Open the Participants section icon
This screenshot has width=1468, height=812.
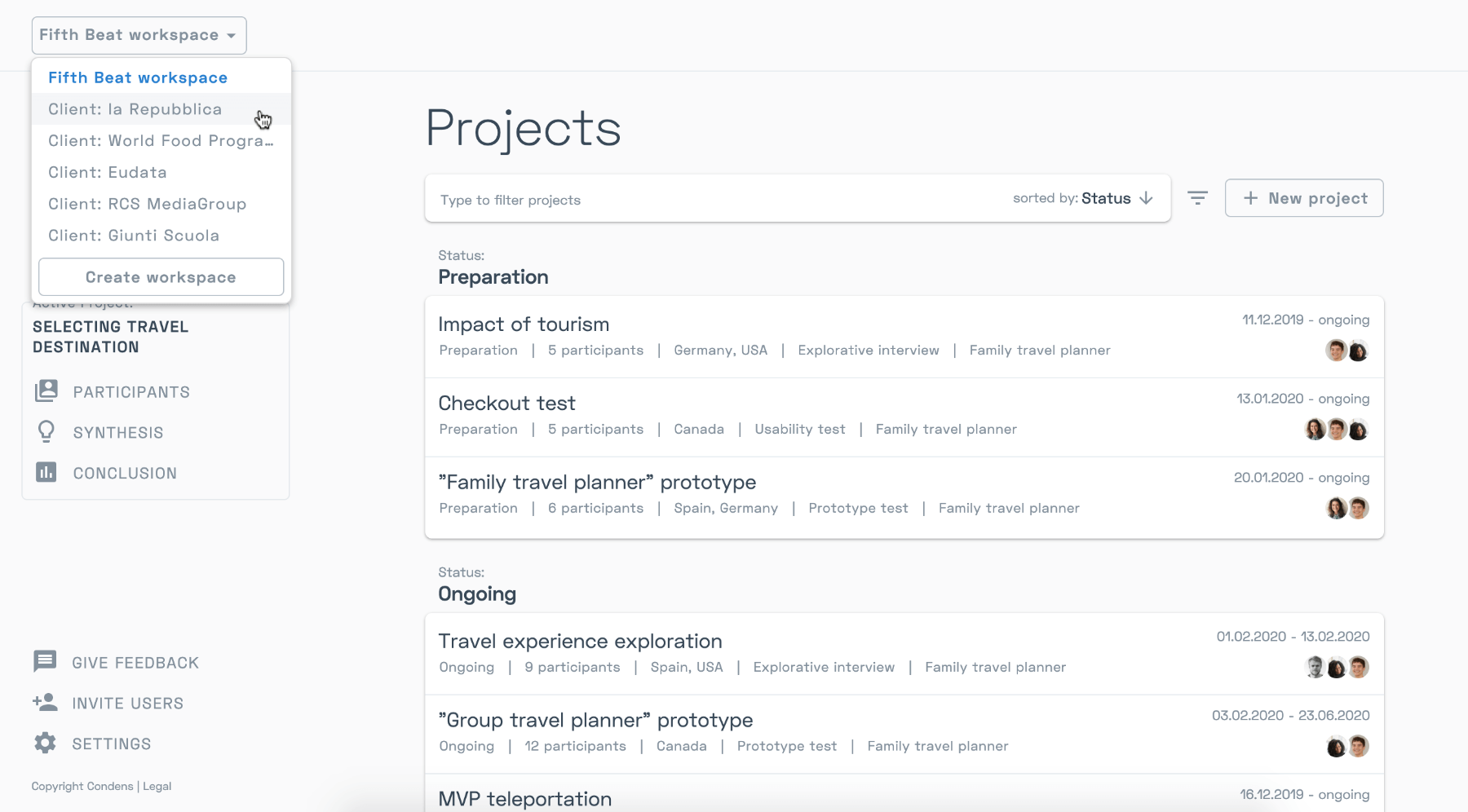point(46,391)
